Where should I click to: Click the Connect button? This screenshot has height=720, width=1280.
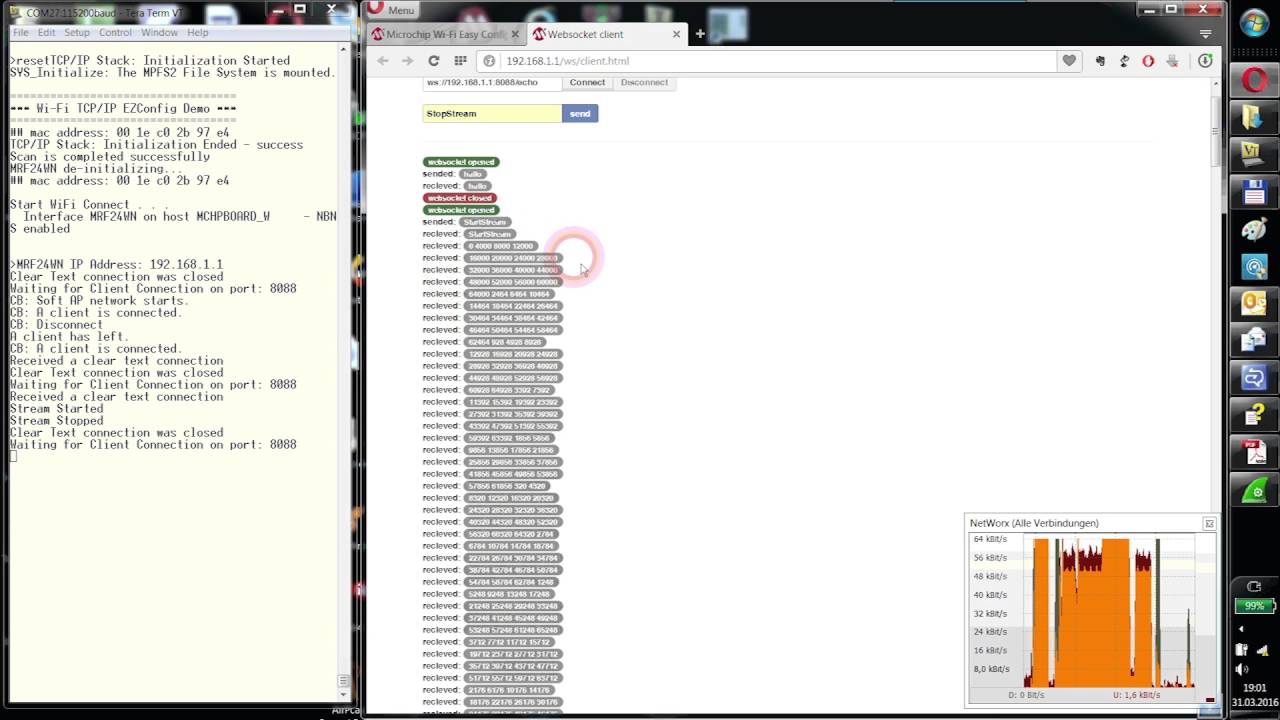[587, 82]
